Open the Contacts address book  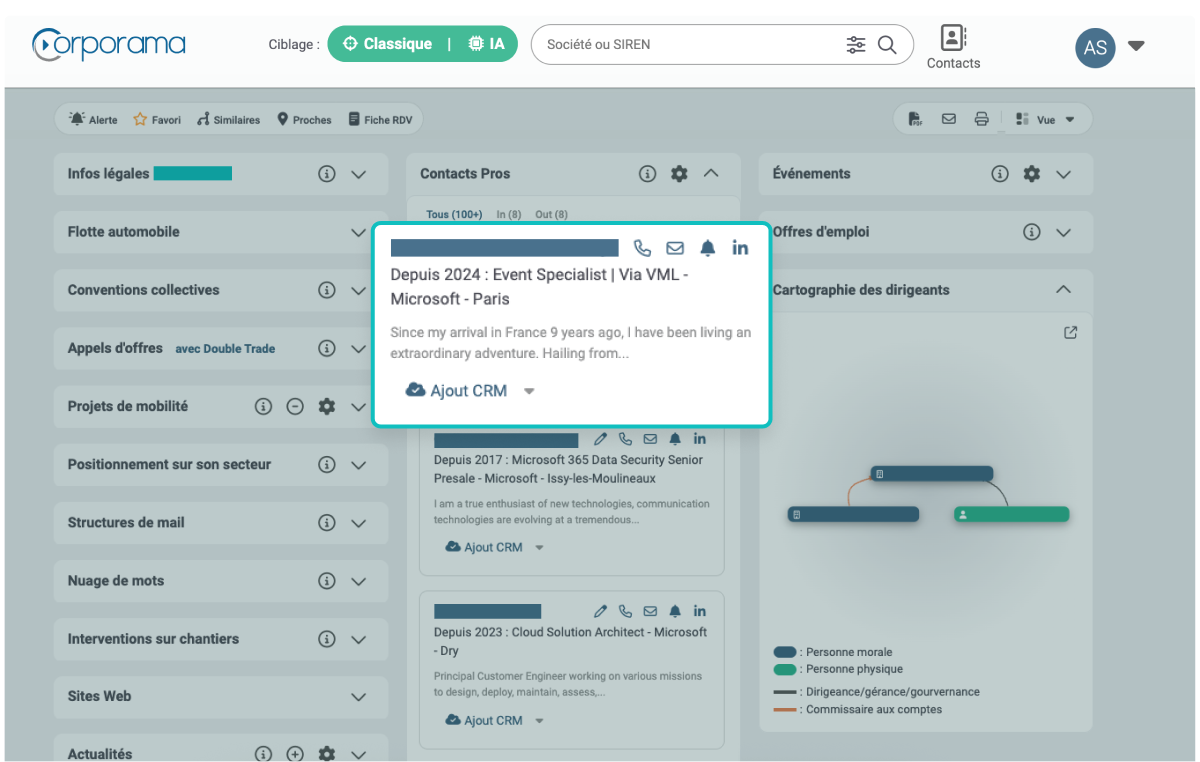coord(953,47)
